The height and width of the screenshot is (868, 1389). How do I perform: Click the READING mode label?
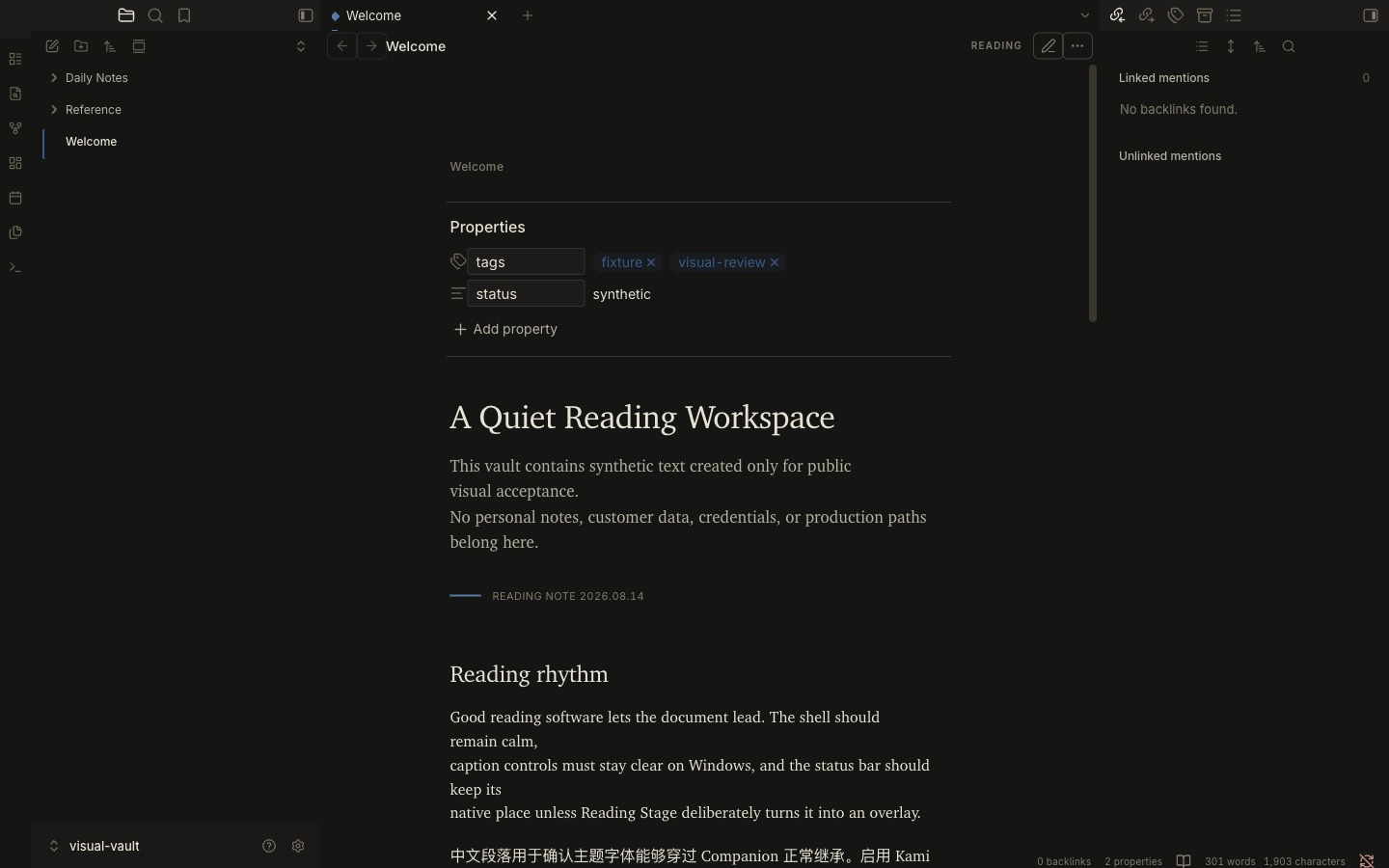tap(996, 46)
